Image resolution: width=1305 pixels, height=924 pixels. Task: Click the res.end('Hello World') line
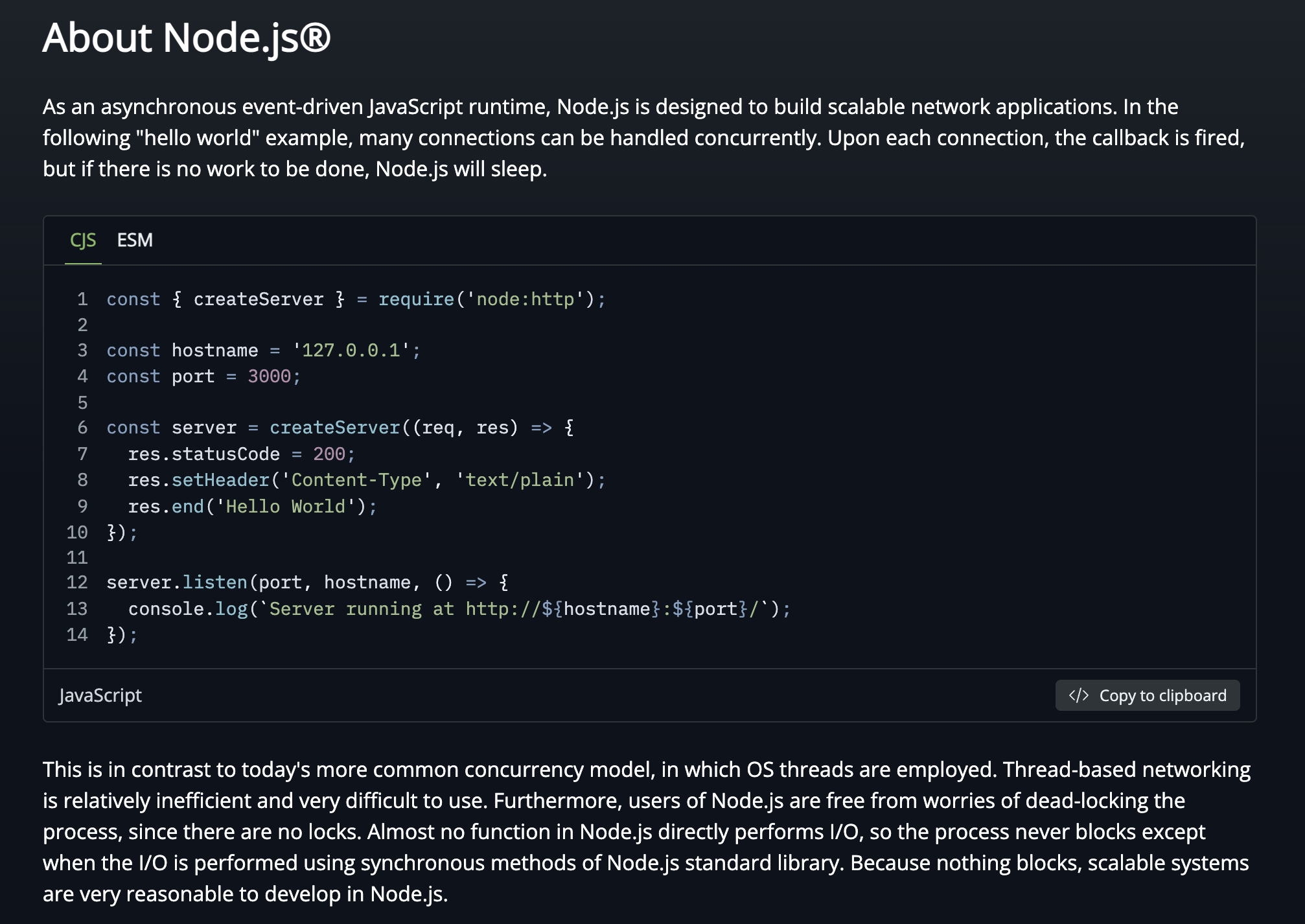[253, 507]
